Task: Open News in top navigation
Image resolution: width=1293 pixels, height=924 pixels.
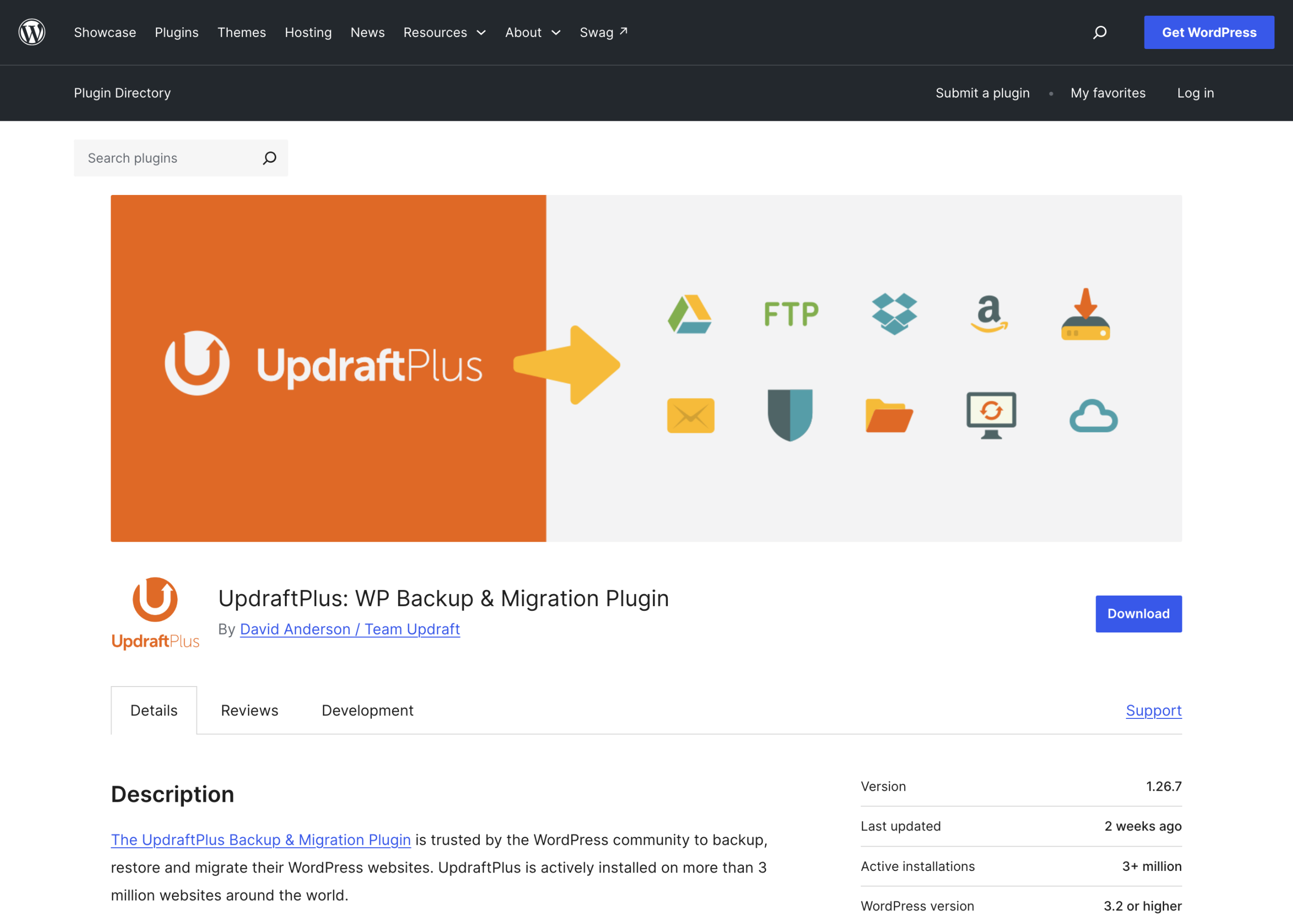Action: click(x=368, y=32)
